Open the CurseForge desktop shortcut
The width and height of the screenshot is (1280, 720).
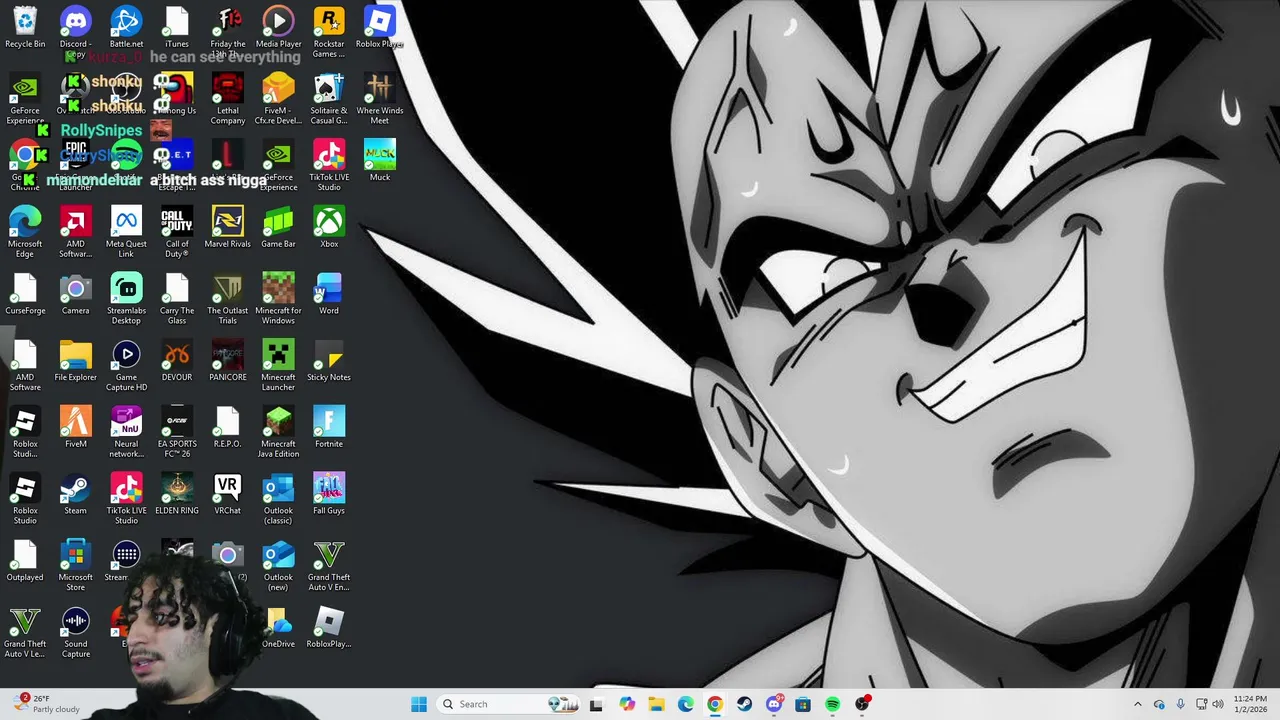tap(25, 294)
